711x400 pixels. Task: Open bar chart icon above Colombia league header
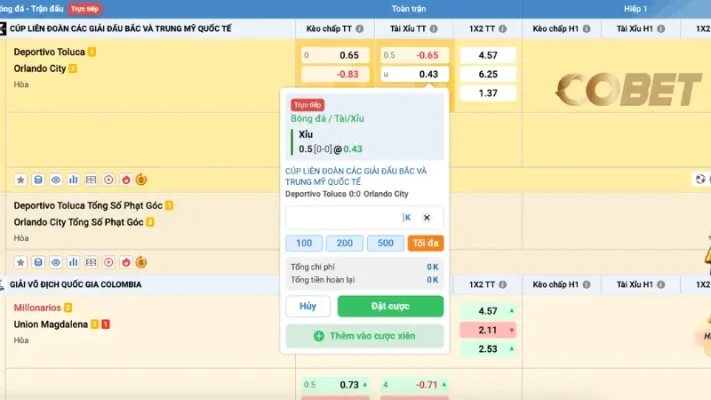click(x=73, y=262)
